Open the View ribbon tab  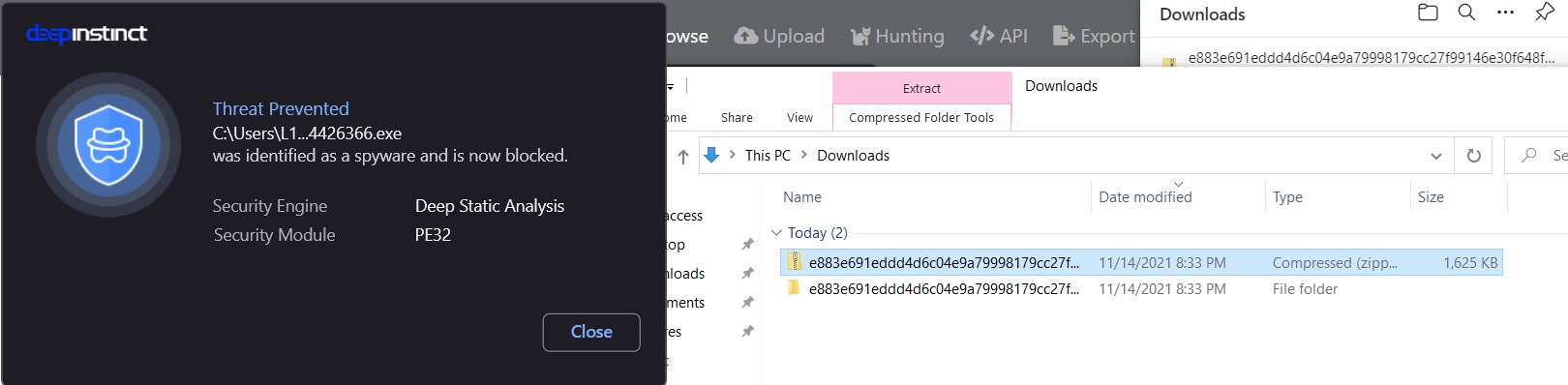click(x=799, y=117)
